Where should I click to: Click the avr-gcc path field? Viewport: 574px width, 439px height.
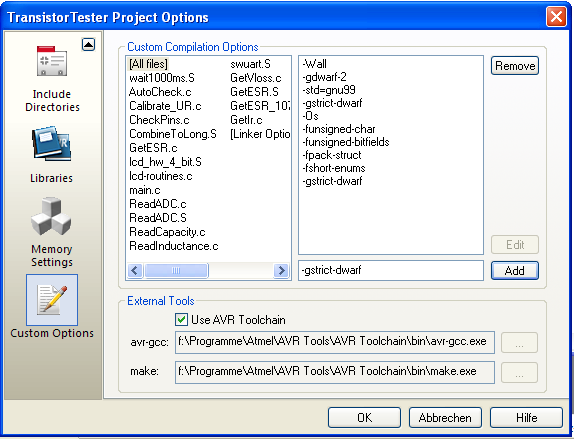[x=335, y=342]
